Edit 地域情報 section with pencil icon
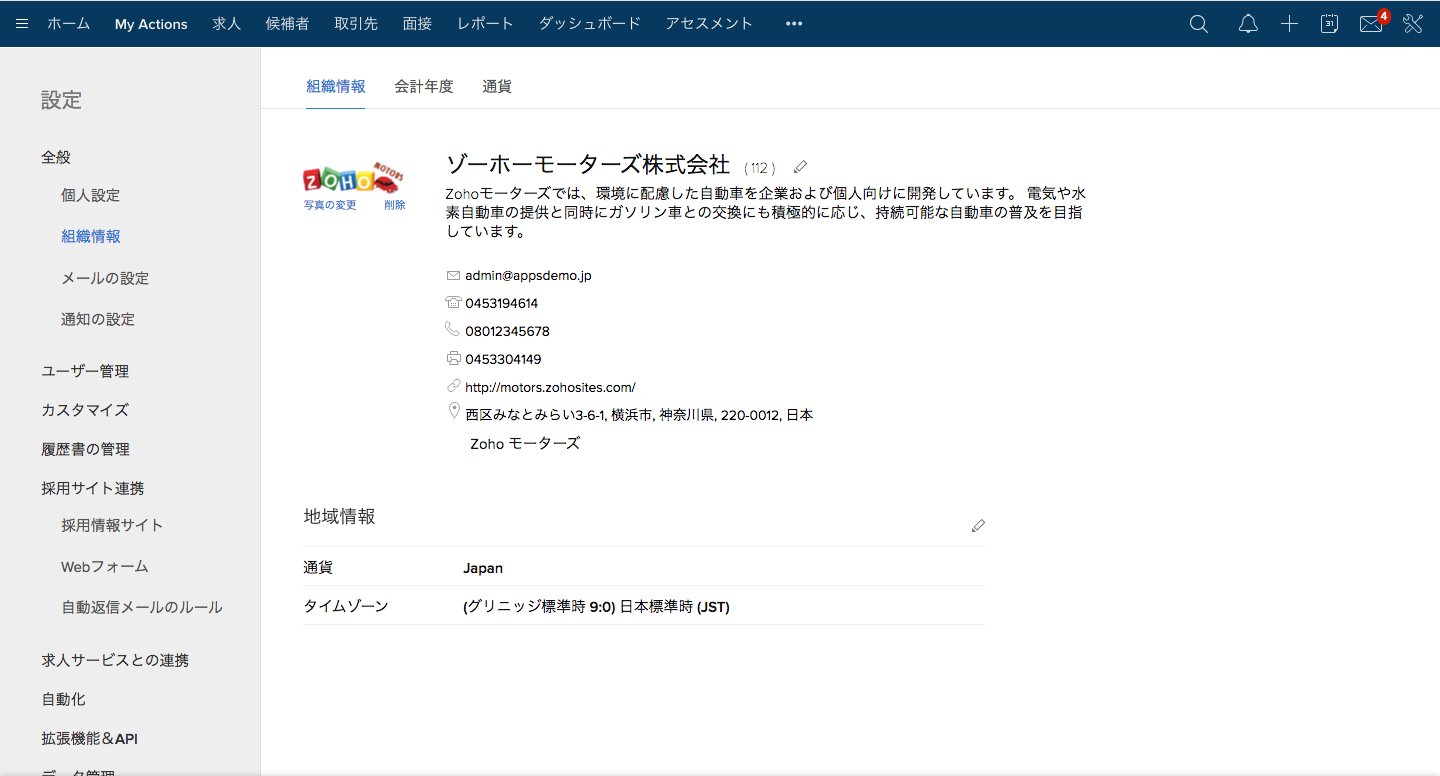Image resolution: width=1440 pixels, height=776 pixels. 978,525
